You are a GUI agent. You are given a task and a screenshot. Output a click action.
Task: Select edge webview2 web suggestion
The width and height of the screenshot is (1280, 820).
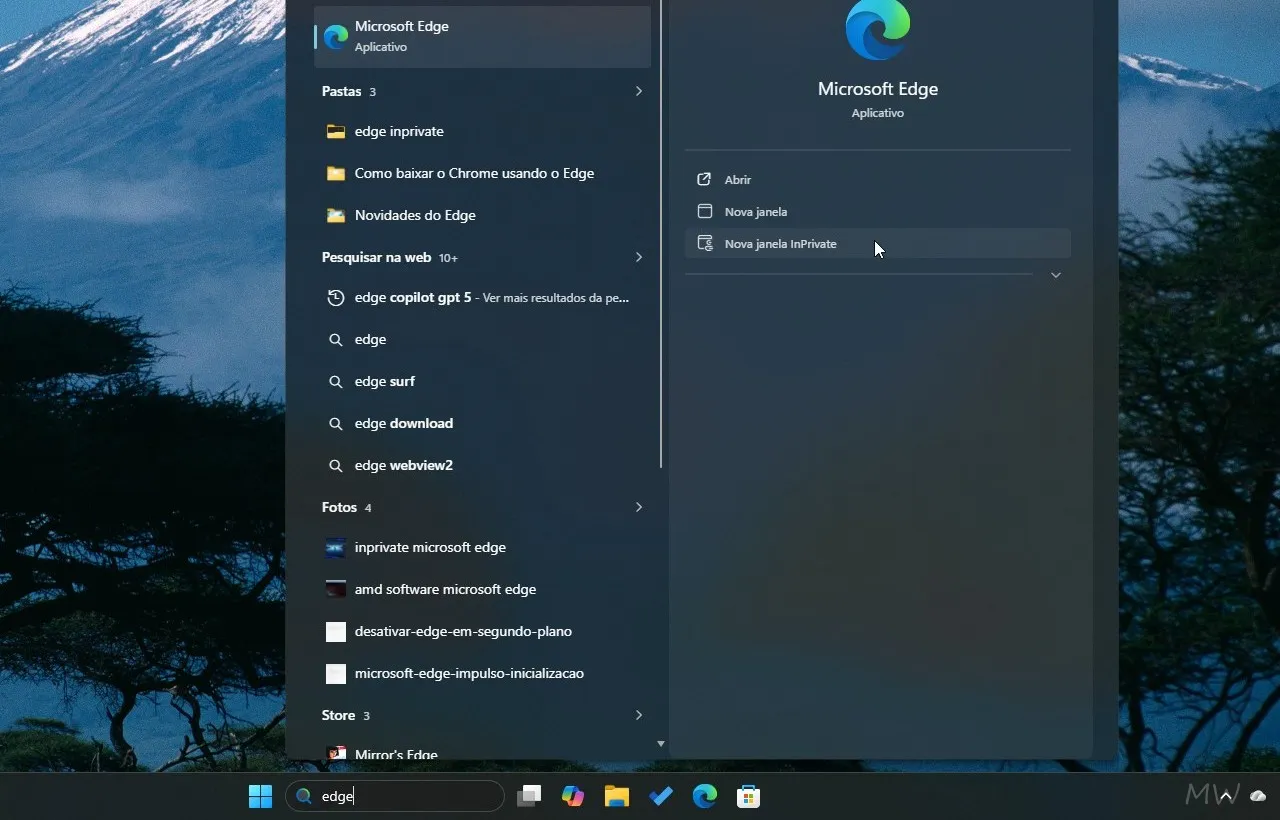(482, 465)
